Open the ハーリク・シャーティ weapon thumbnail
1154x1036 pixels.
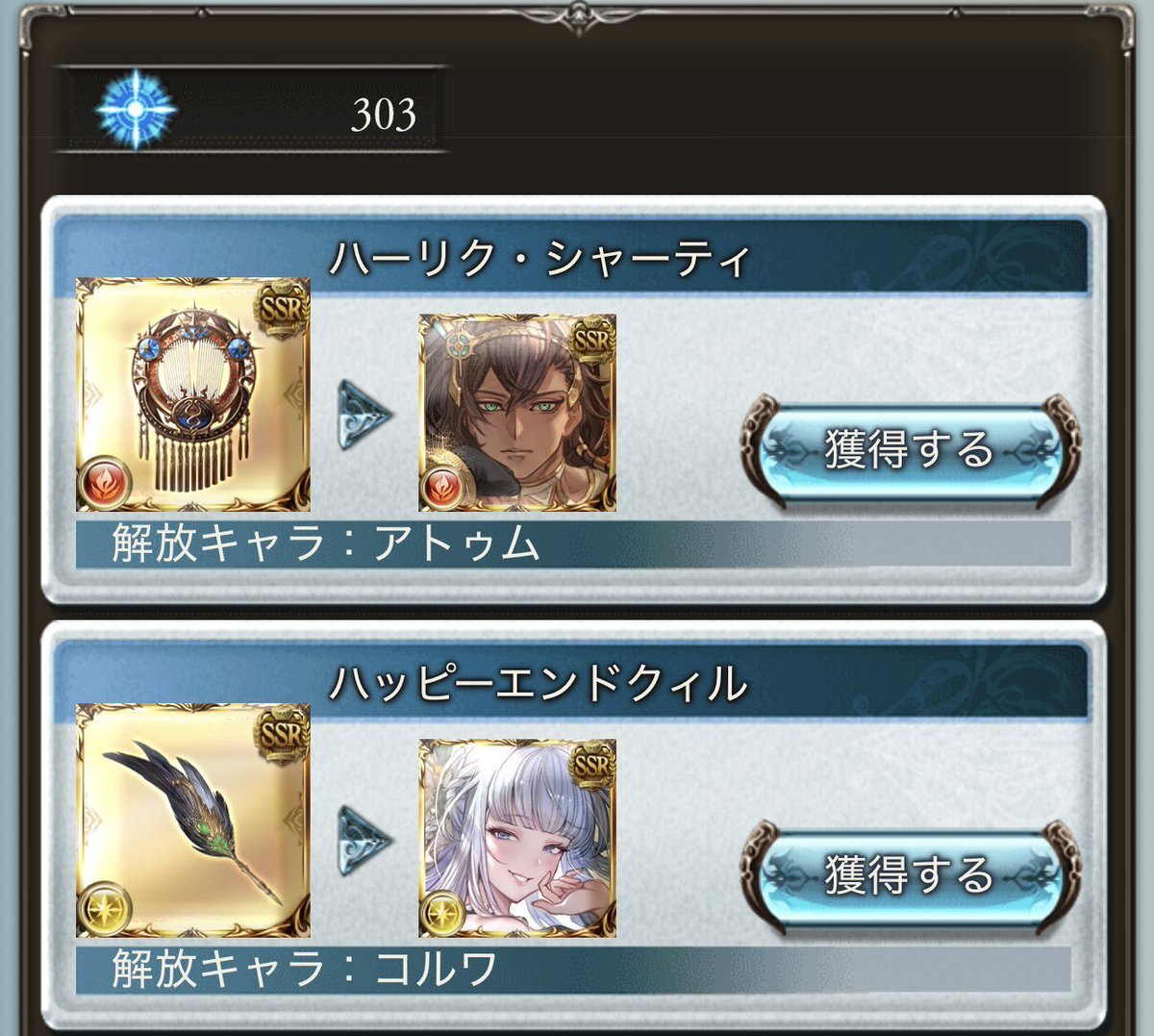coord(193,394)
